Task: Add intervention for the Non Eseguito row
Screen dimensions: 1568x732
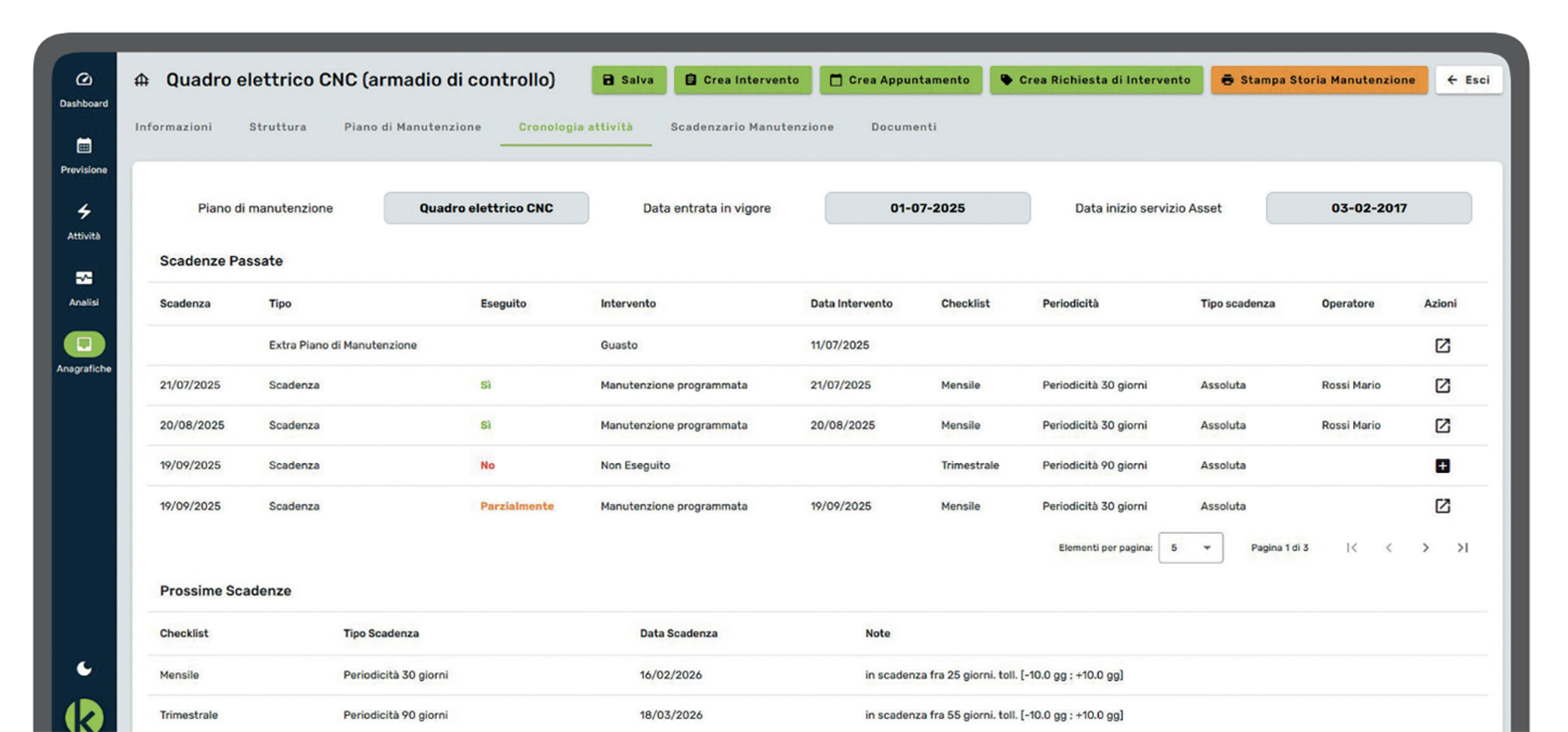Action: tap(1442, 466)
